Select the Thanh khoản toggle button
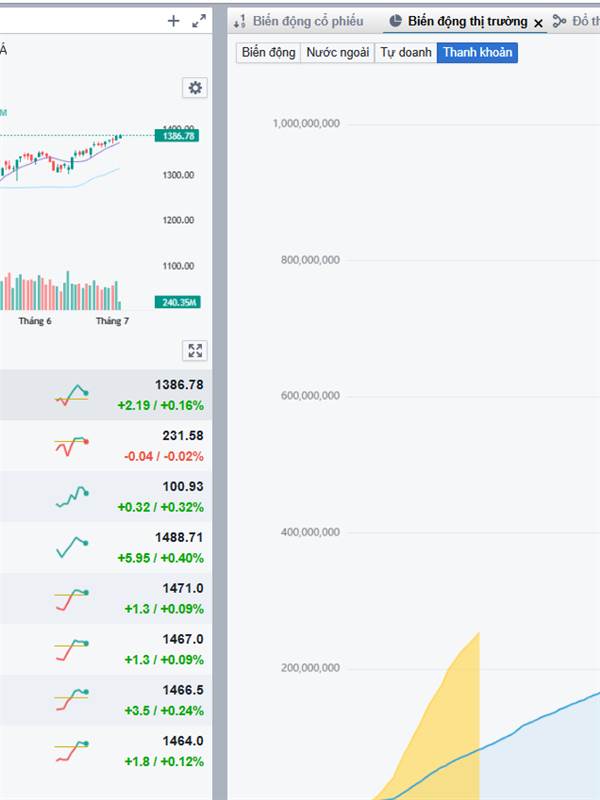The image size is (600, 800). coord(477,52)
